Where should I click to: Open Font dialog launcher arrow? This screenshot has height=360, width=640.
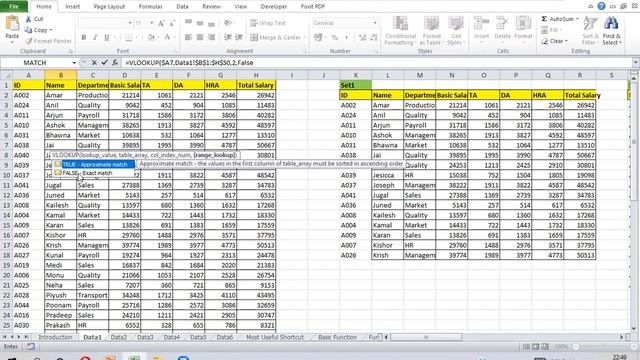[x=176, y=51]
